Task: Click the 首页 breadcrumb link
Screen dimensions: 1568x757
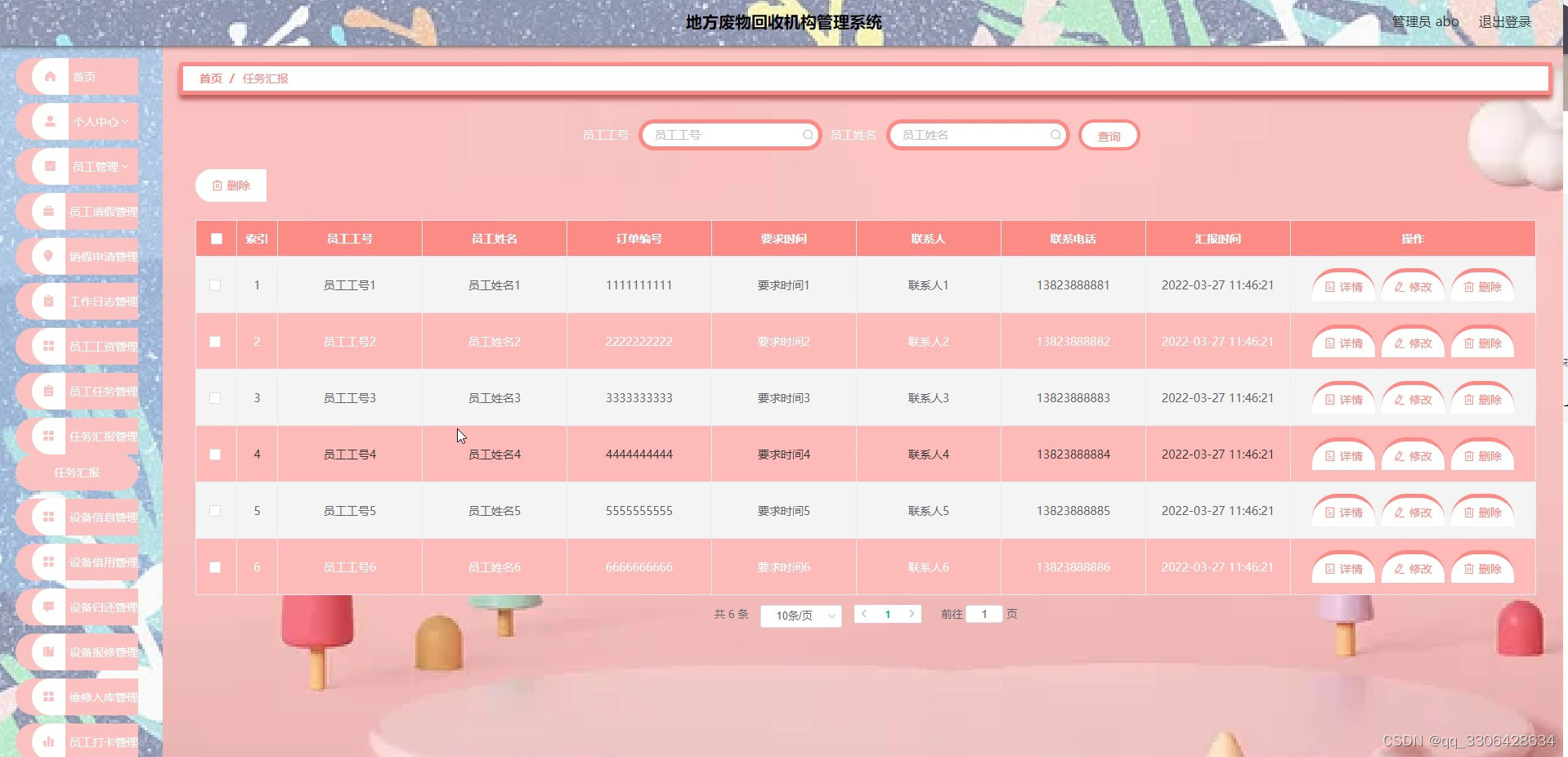Action: point(211,78)
